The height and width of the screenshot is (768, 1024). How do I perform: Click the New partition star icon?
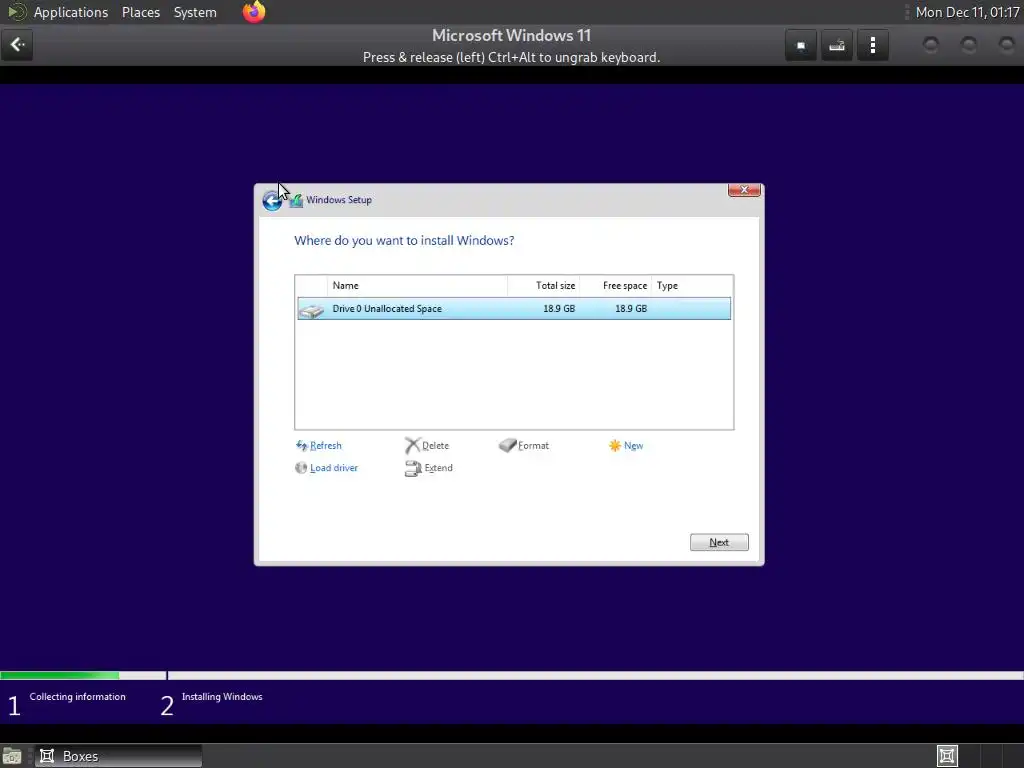[x=615, y=445]
